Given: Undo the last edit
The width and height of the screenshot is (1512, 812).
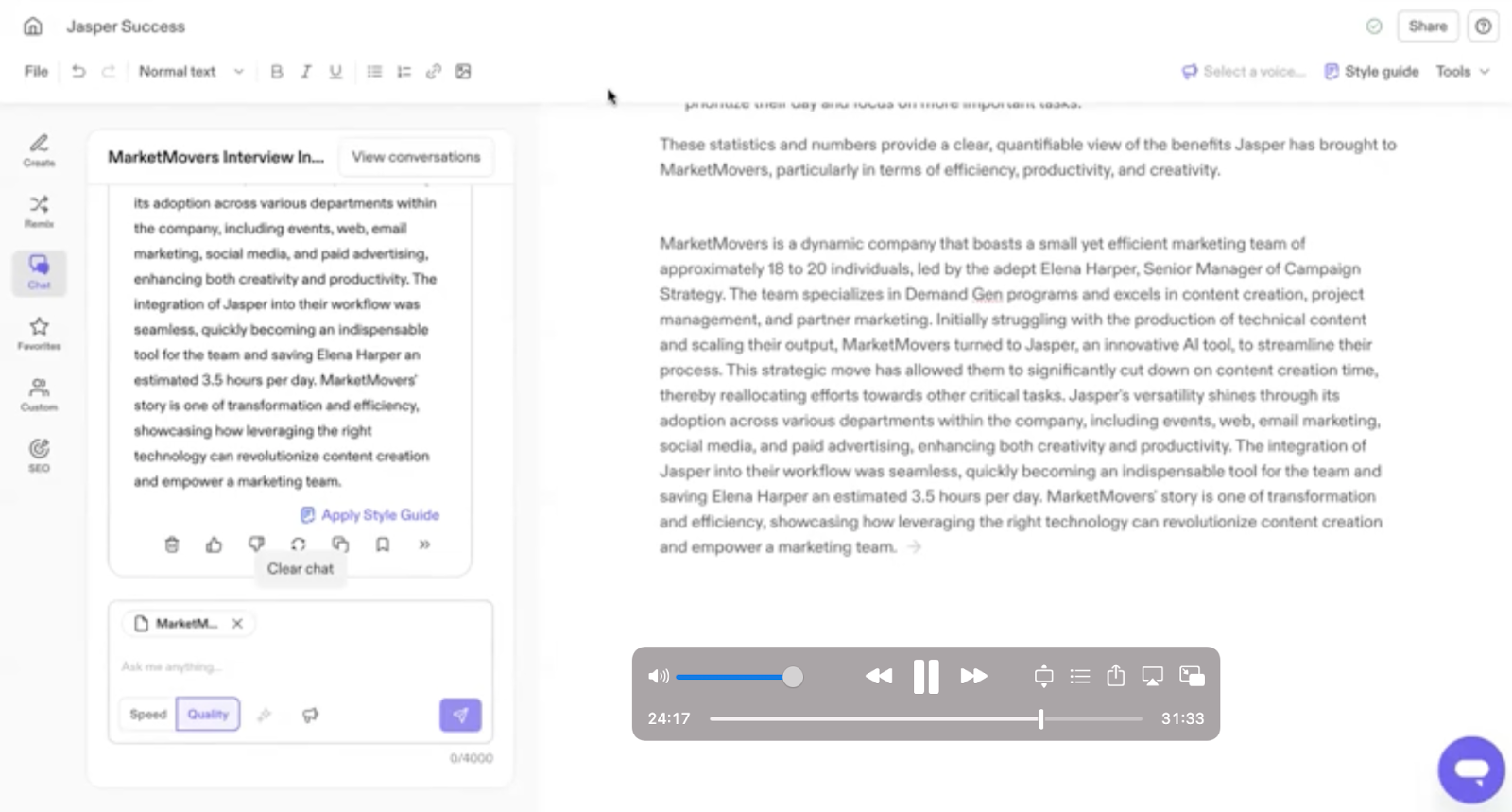Looking at the screenshot, I should pyautogui.click(x=78, y=72).
